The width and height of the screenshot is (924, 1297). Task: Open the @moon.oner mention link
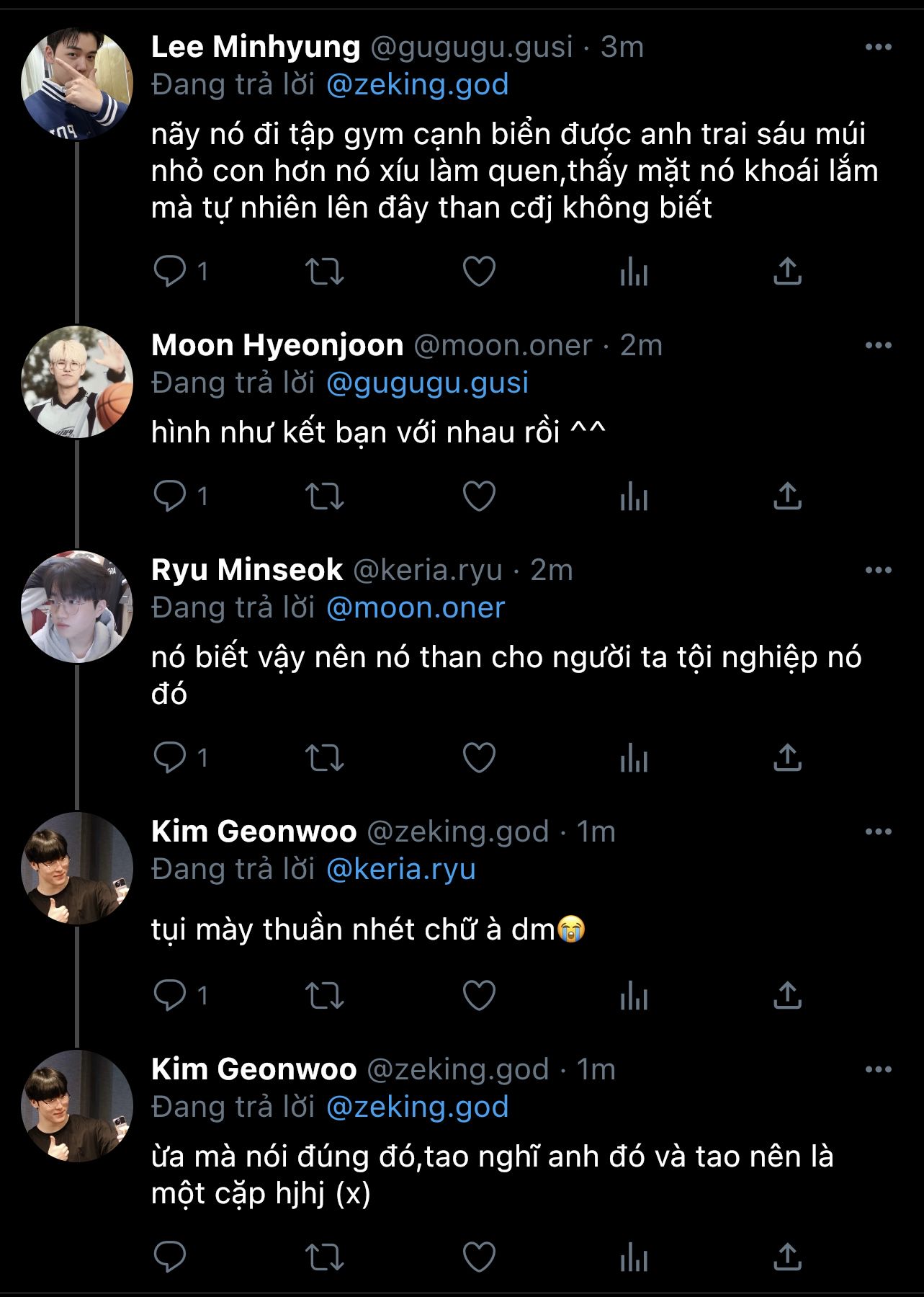[415, 607]
